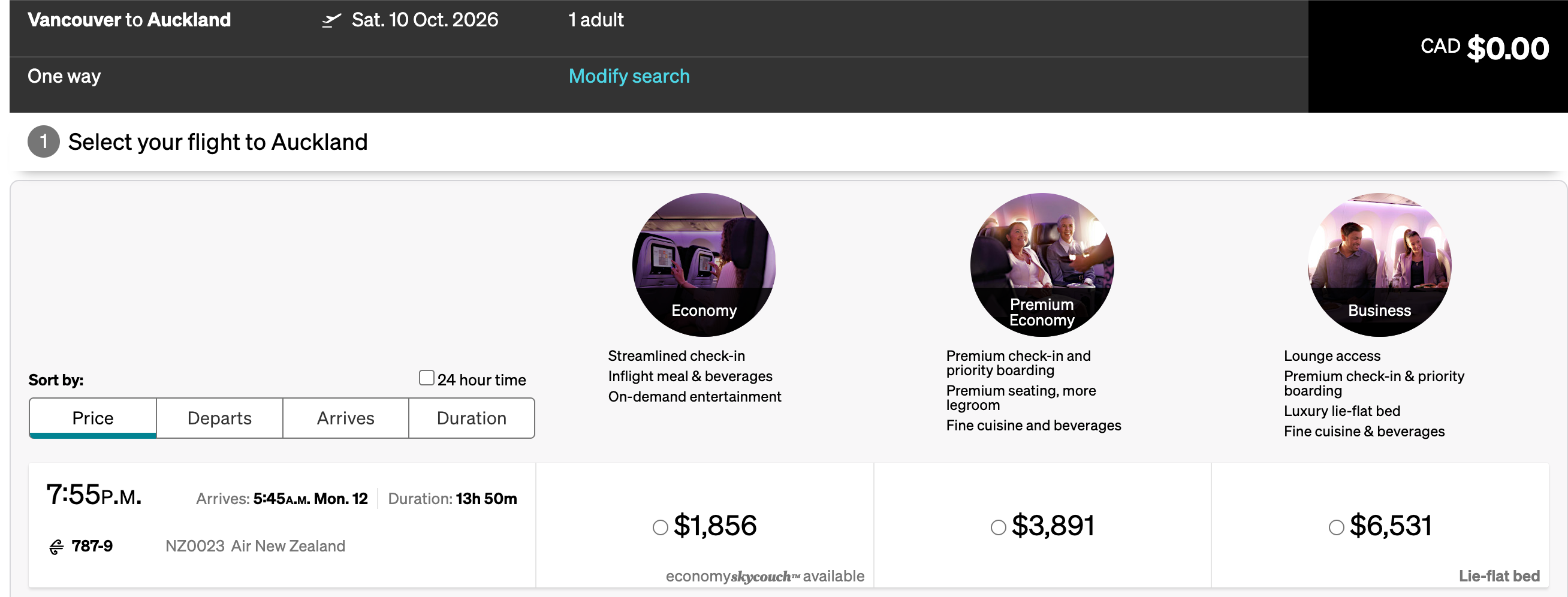Select the Premium Economy cabin class image

coord(1042,264)
